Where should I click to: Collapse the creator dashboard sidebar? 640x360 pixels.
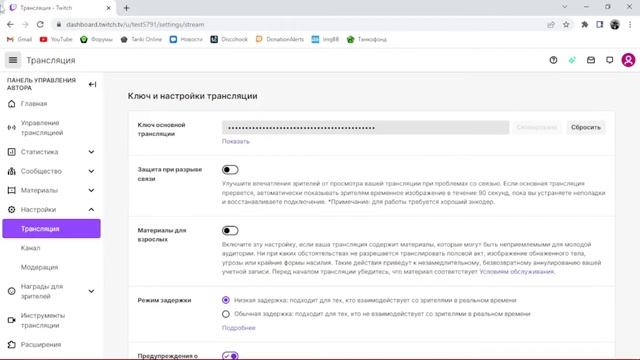point(92,84)
